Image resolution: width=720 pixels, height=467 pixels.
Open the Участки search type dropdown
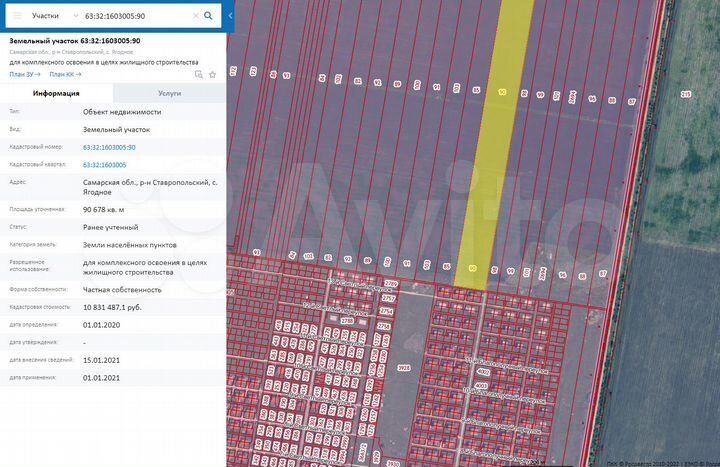click(55, 16)
